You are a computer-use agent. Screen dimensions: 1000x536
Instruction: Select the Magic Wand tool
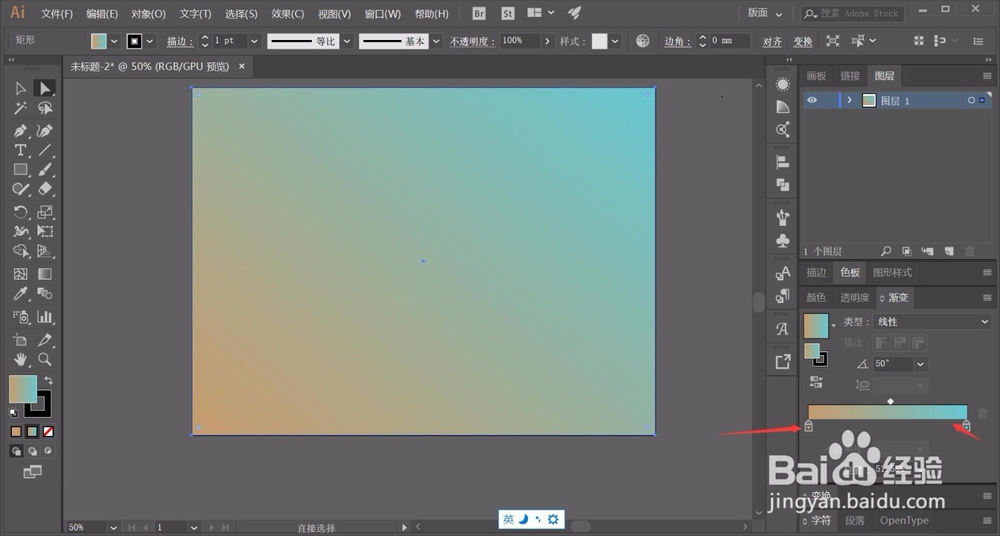coord(20,108)
